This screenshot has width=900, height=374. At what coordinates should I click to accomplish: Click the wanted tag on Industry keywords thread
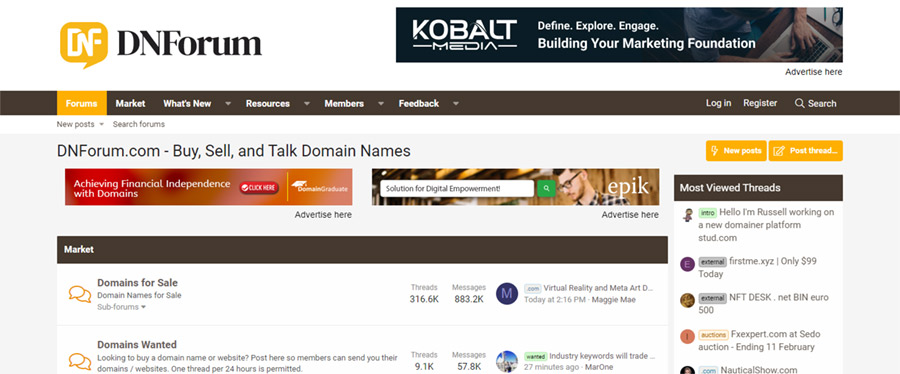tap(536, 356)
